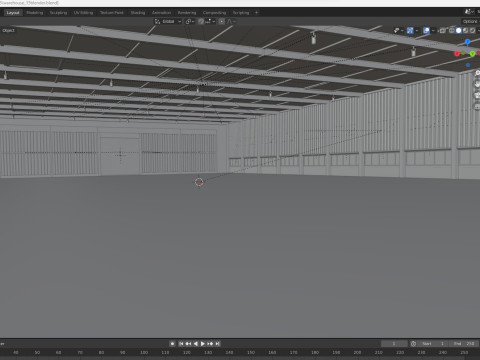Click frame 100 on the timeline ruler
The height and width of the screenshot is (360, 480).
pyautogui.click(x=144, y=352)
